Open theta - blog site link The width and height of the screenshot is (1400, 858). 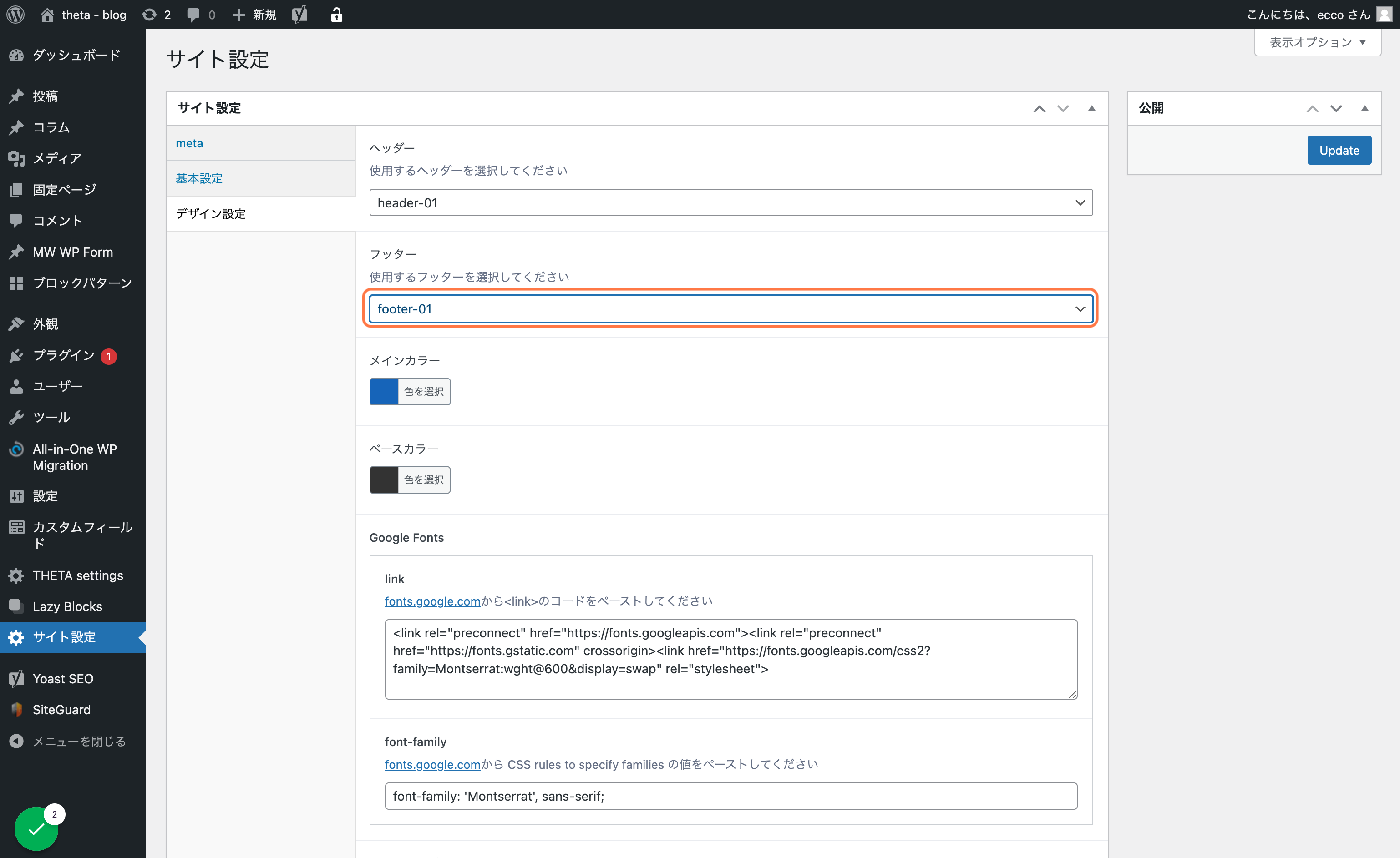point(84,14)
